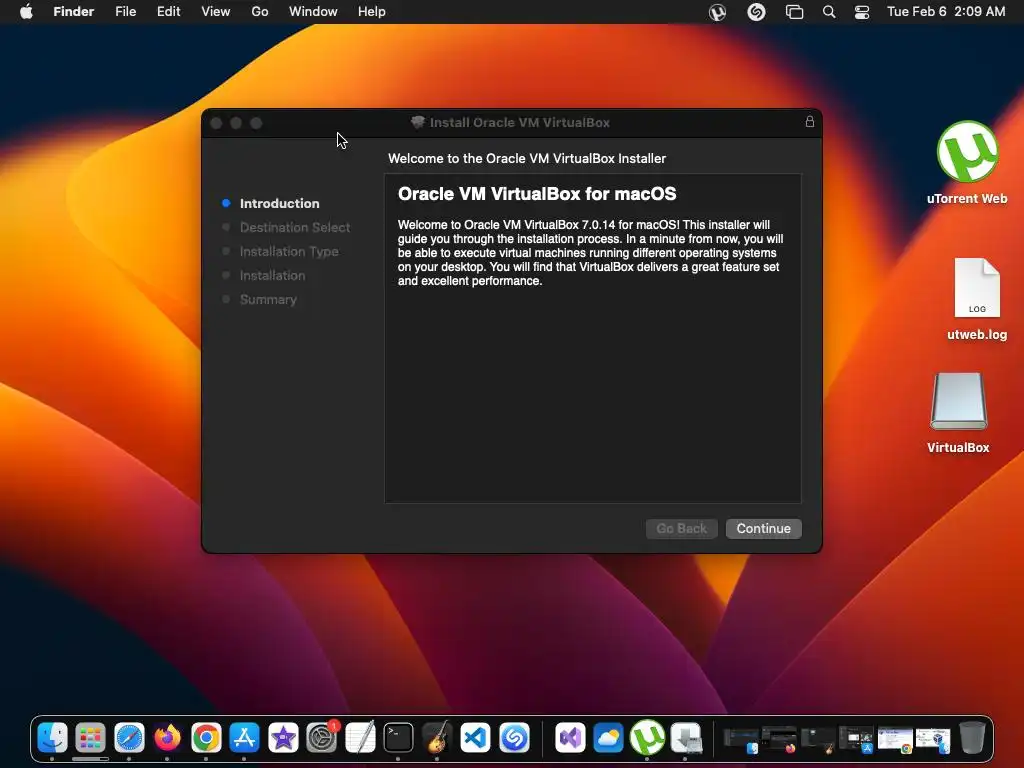Click Continue in the VirtualBox installer

(763, 528)
